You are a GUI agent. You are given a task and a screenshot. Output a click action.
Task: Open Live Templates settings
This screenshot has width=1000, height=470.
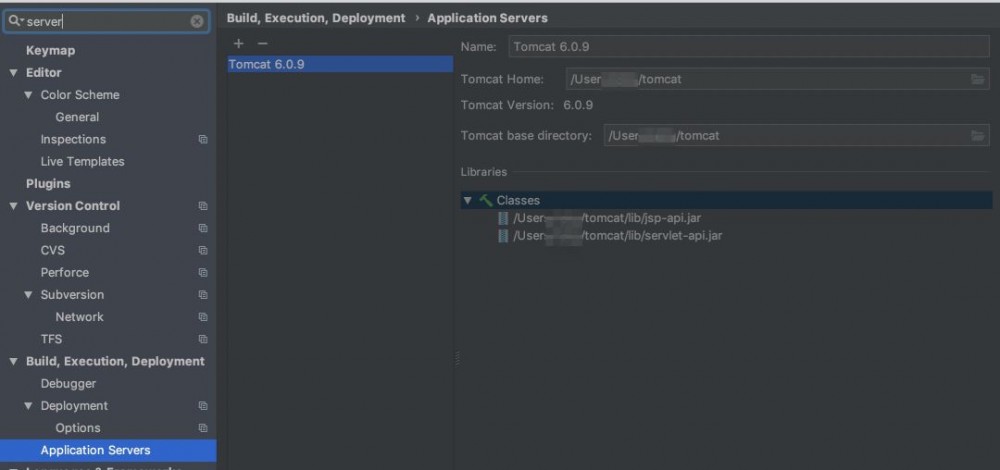tap(82, 162)
